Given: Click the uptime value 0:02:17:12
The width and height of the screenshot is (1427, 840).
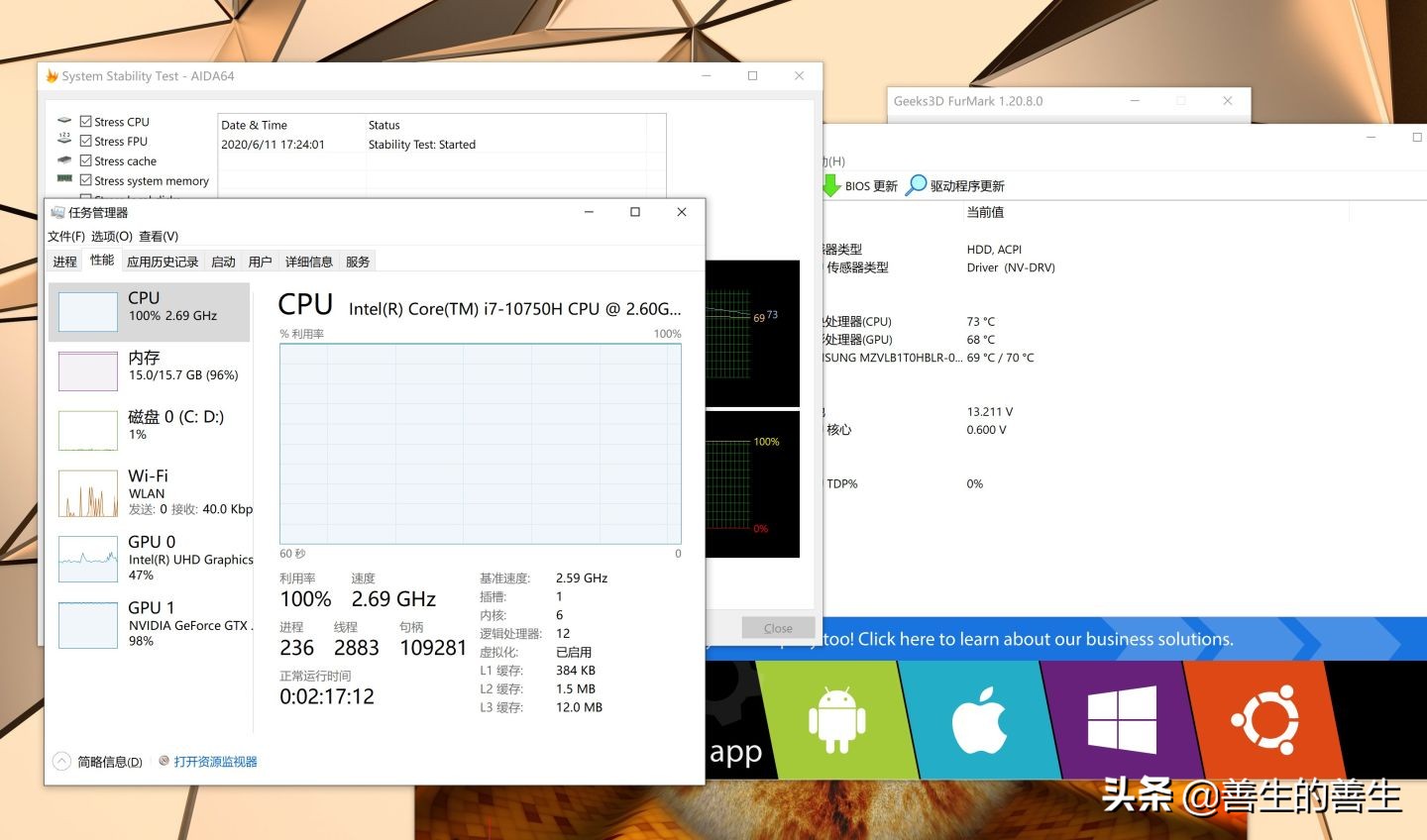Looking at the screenshot, I should tap(327, 696).
